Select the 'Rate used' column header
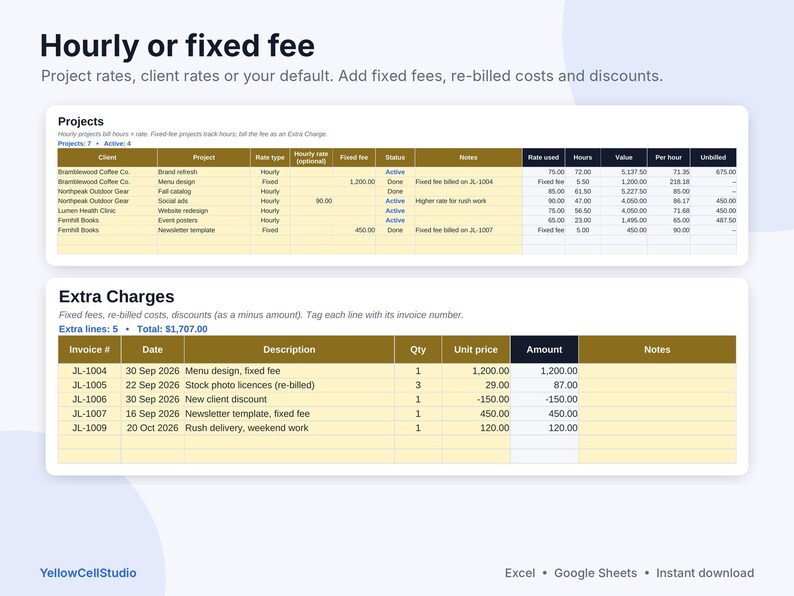This screenshot has width=794, height=596. 543,157
